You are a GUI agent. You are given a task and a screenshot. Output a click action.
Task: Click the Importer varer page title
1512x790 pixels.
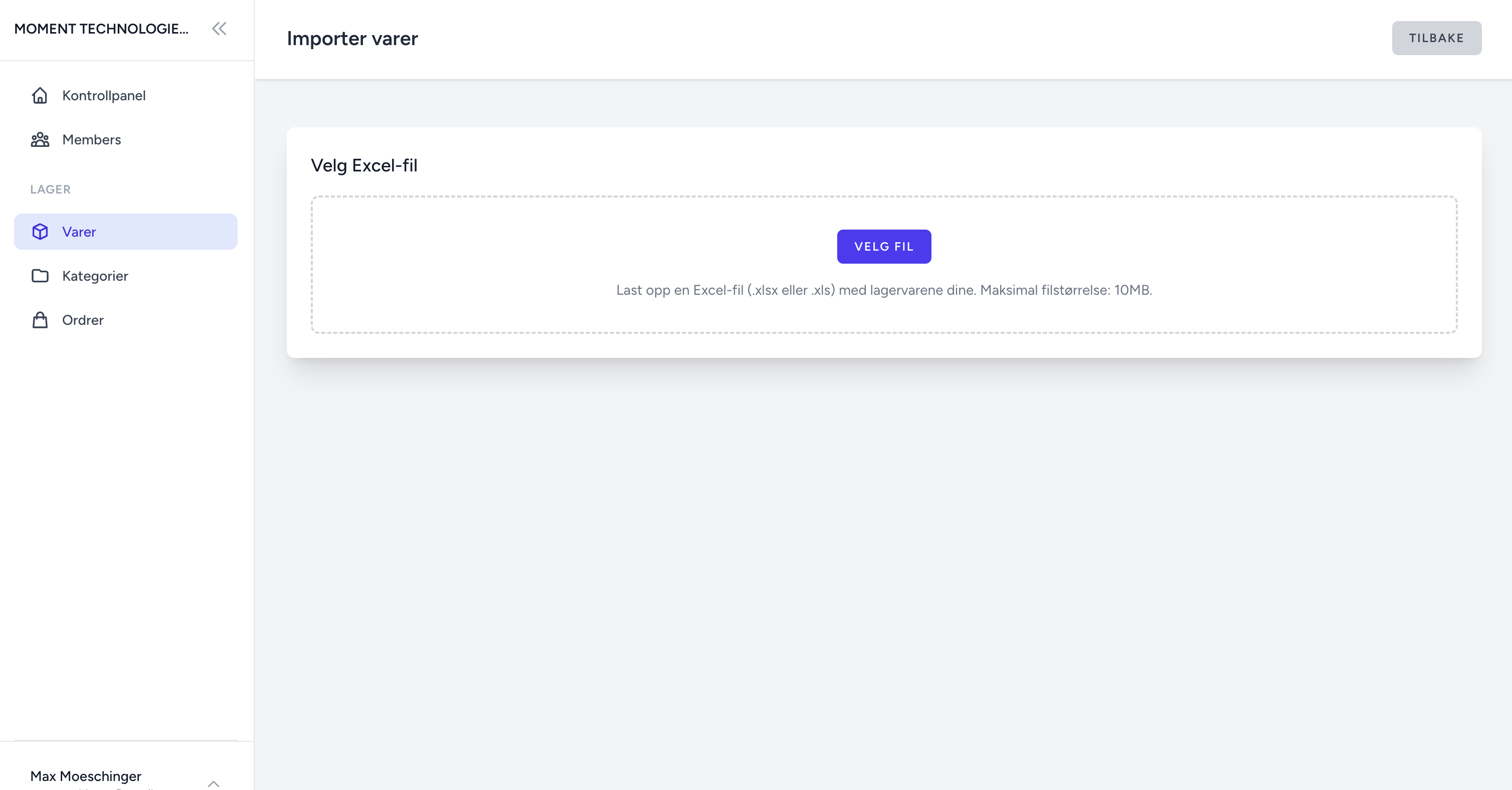pyautogui.click(x=352, y=39)
